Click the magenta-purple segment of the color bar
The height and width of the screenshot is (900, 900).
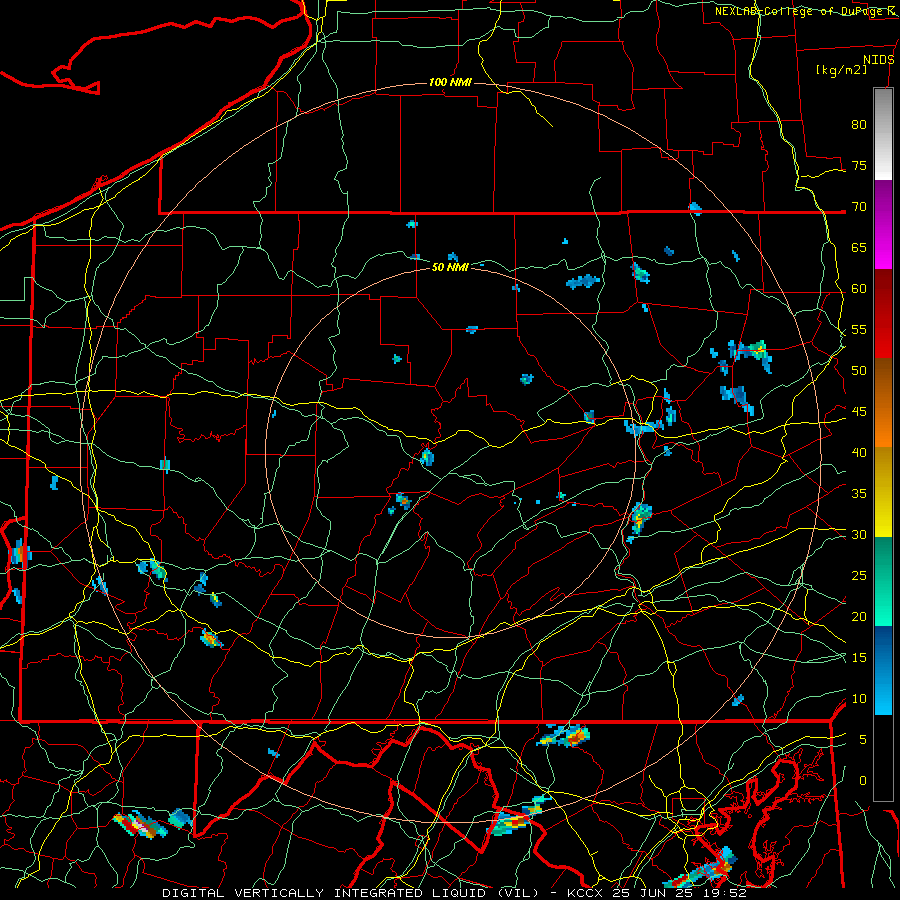tap(883, 225)
